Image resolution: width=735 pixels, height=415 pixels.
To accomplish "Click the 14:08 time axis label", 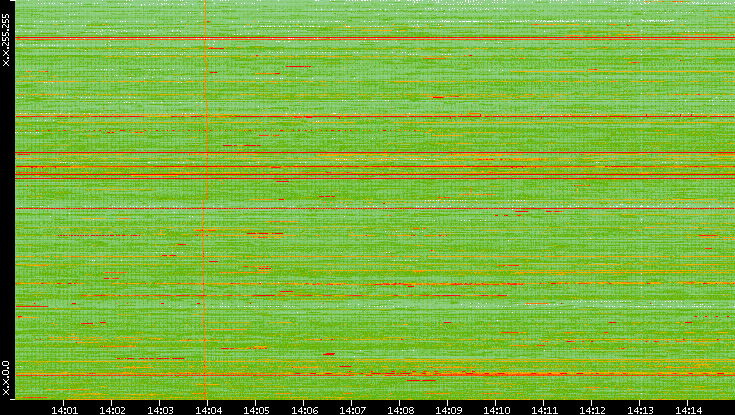I will pos(400,410).
